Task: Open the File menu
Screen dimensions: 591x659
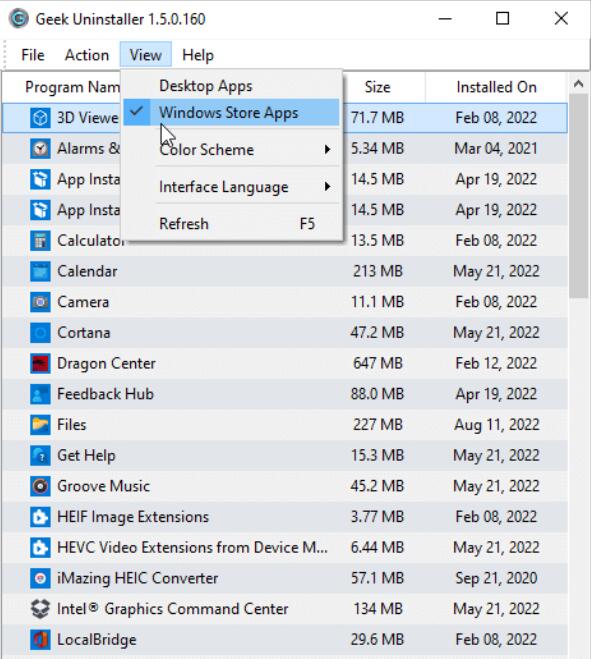Action: coord(33,55)
